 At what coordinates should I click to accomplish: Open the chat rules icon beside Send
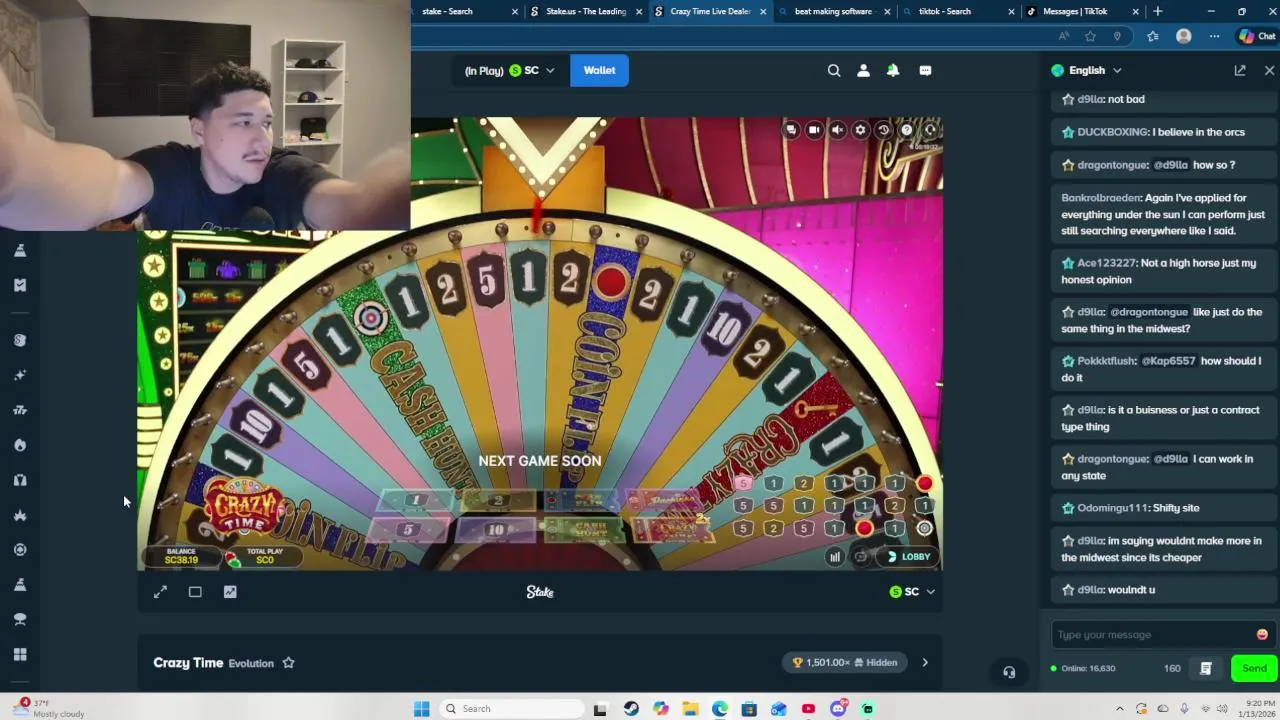pos(1206,668)
